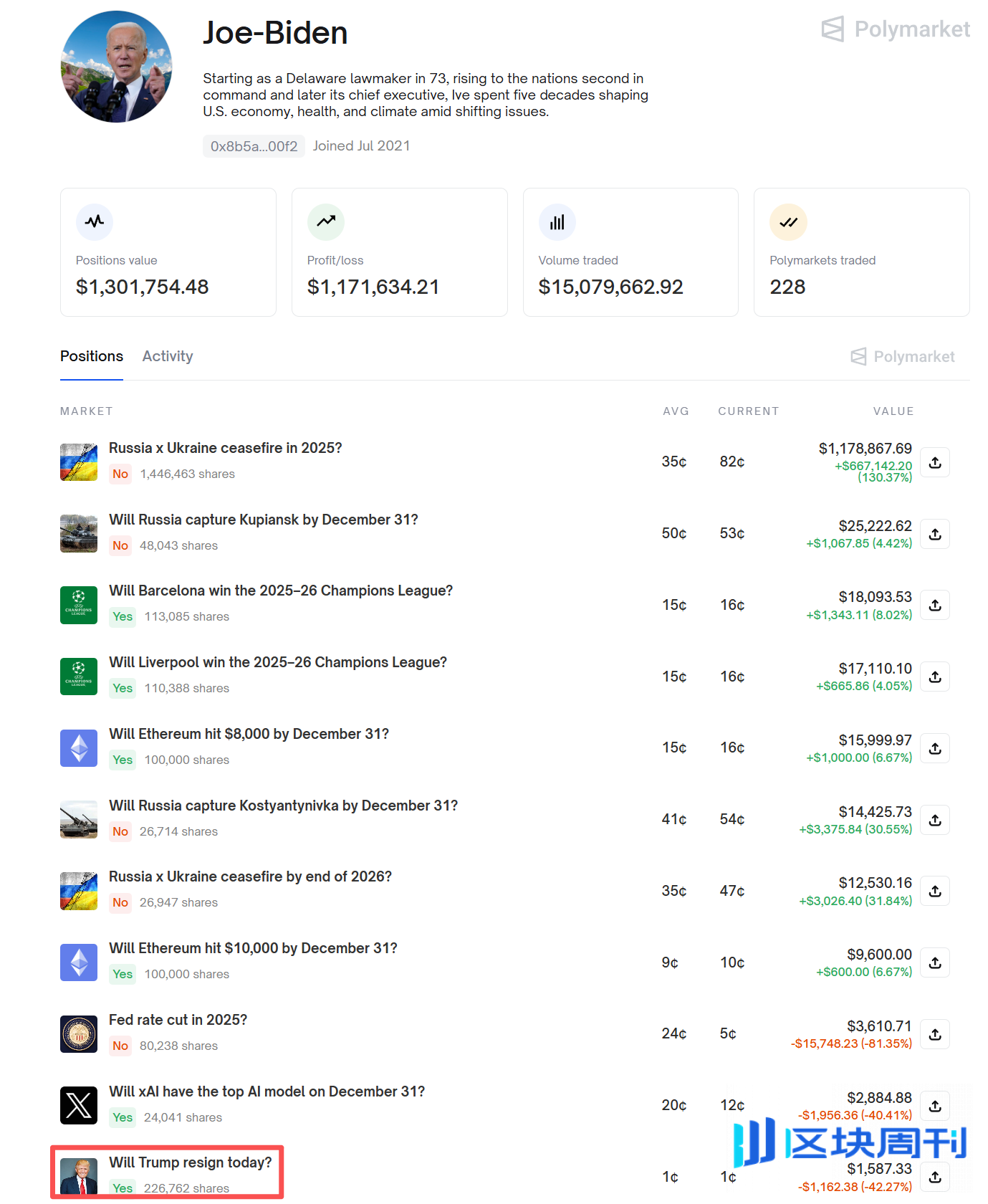This screenshot has height=1204, width=988.
Task: Click the Volume traded bar chart icon
Action: [x=557, y=222]
